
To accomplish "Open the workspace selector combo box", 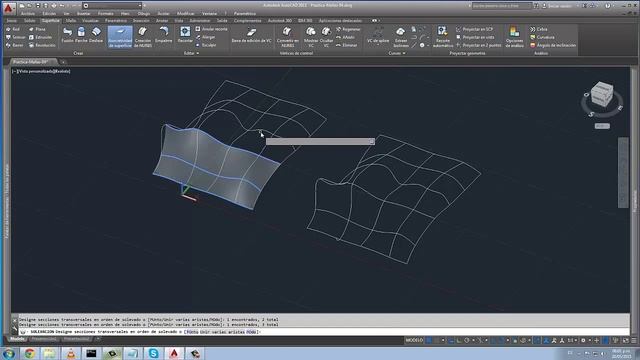I will pos(112,6).
